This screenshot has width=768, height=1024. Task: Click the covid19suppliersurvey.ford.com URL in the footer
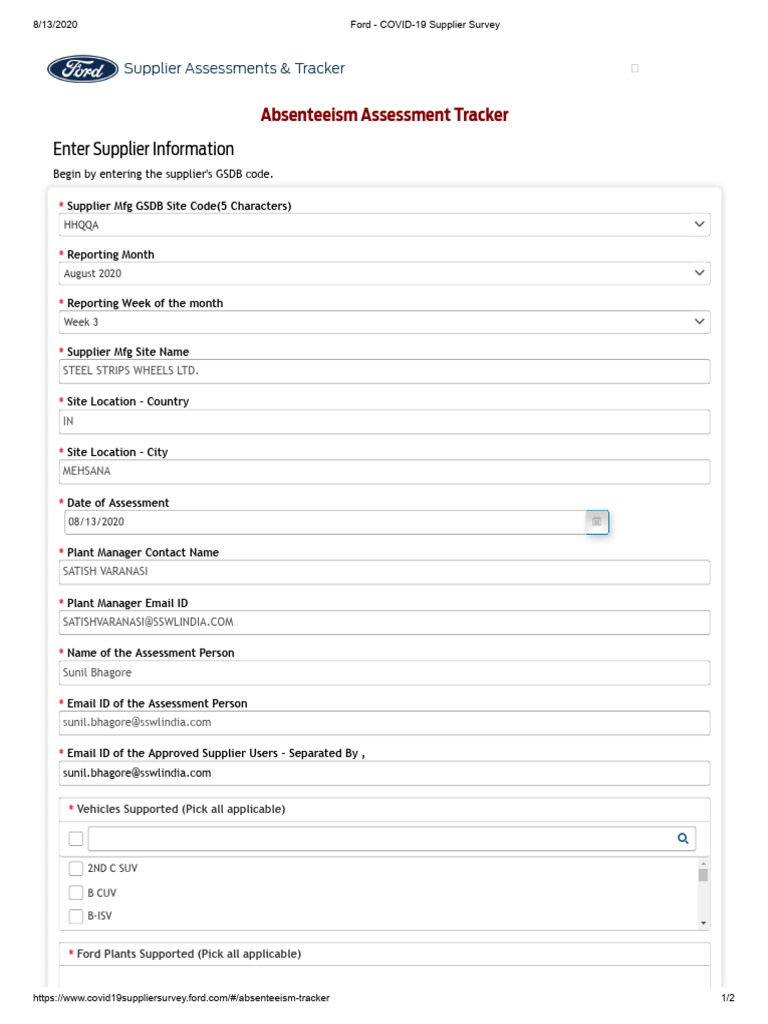click(181, 998)
